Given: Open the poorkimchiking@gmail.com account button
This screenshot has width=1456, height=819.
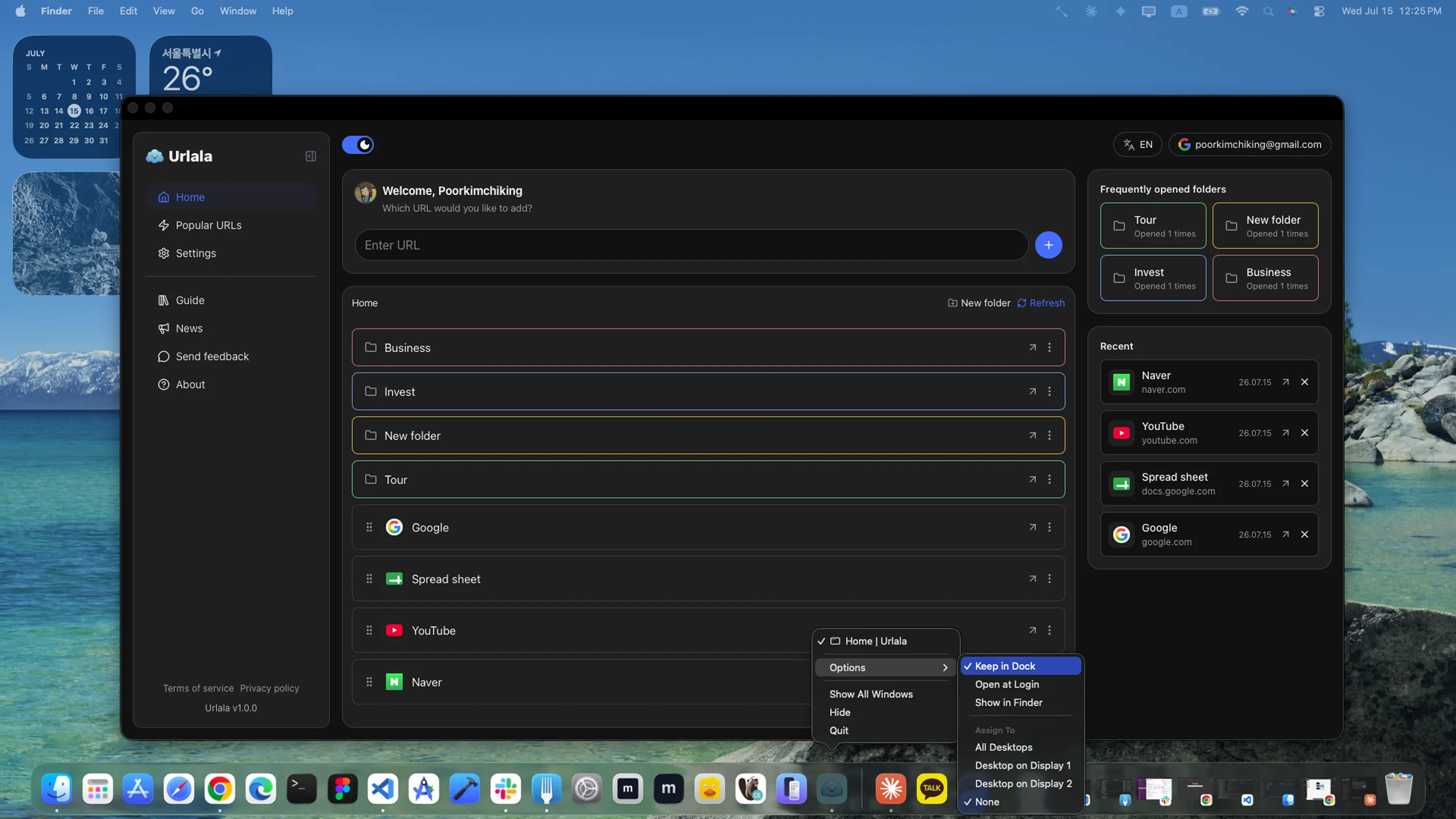Looking at the screenshot, I should tap(1250, 144).
